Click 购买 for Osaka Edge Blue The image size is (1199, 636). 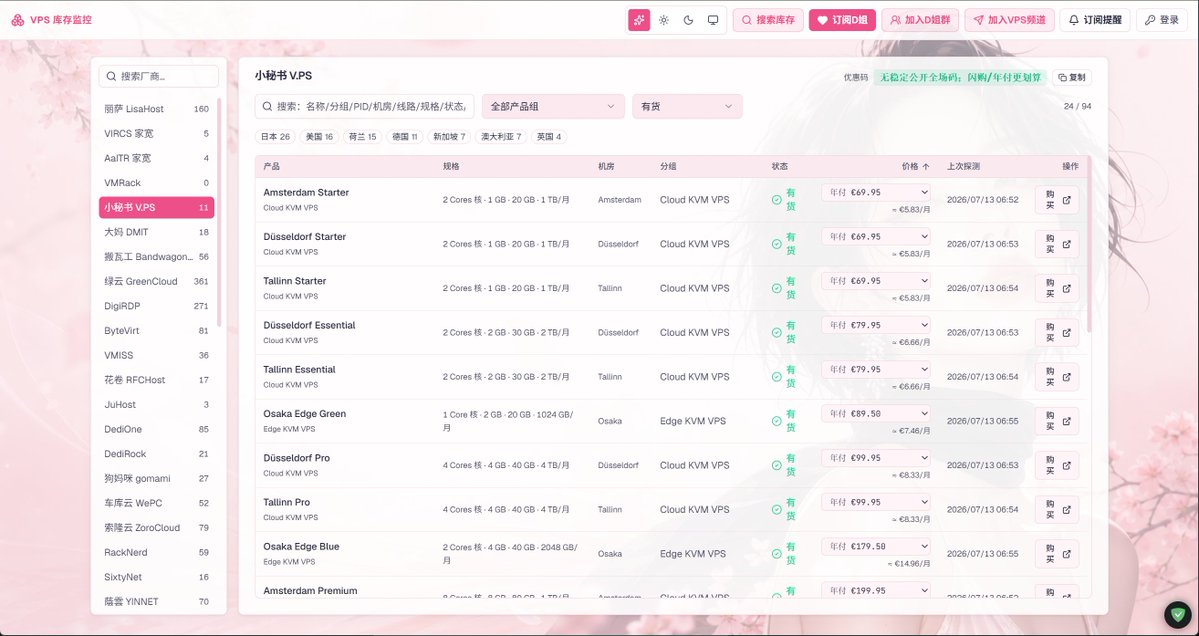[x=1057, y=554]
